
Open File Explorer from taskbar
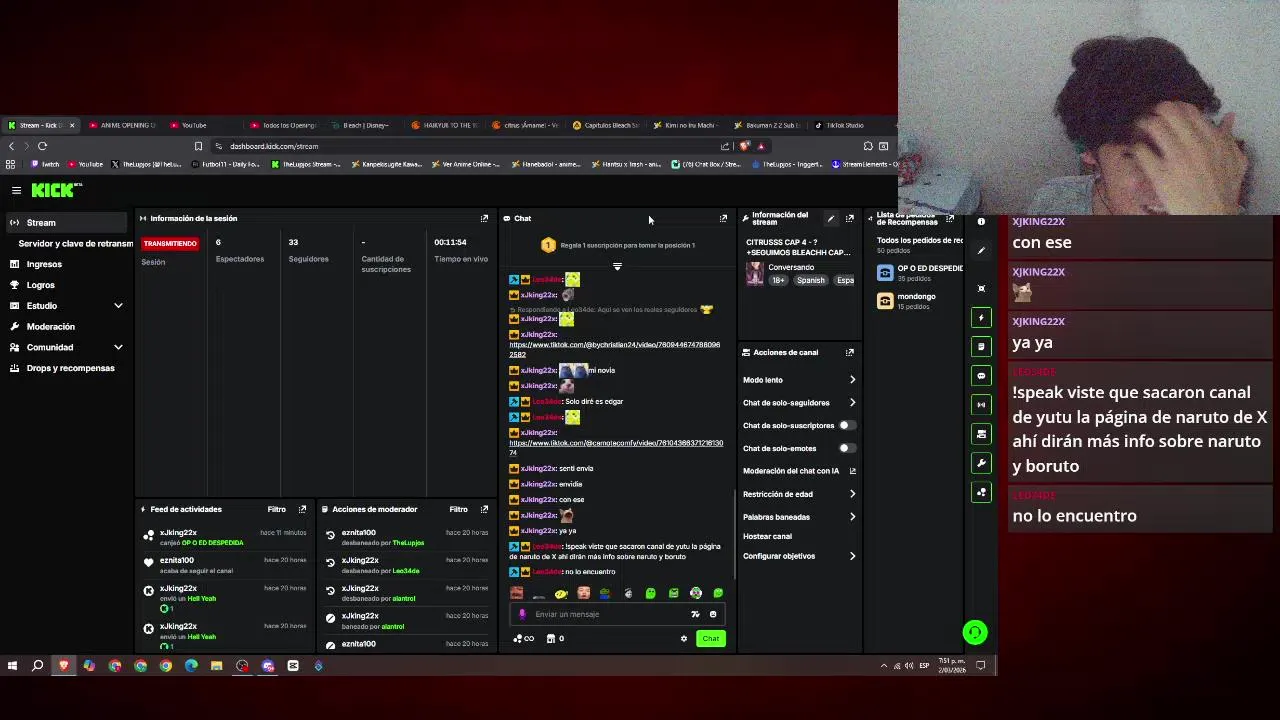click(x=216, y=665)
